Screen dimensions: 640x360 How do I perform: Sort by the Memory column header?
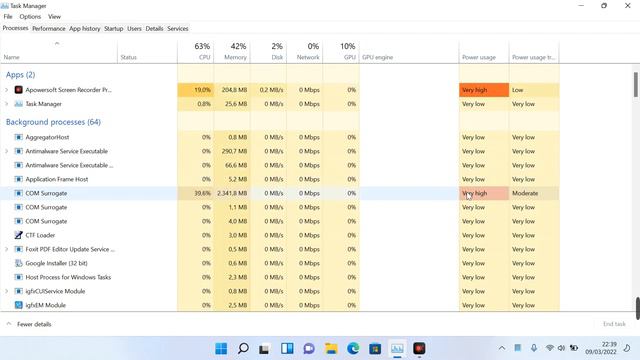(231, 51)
